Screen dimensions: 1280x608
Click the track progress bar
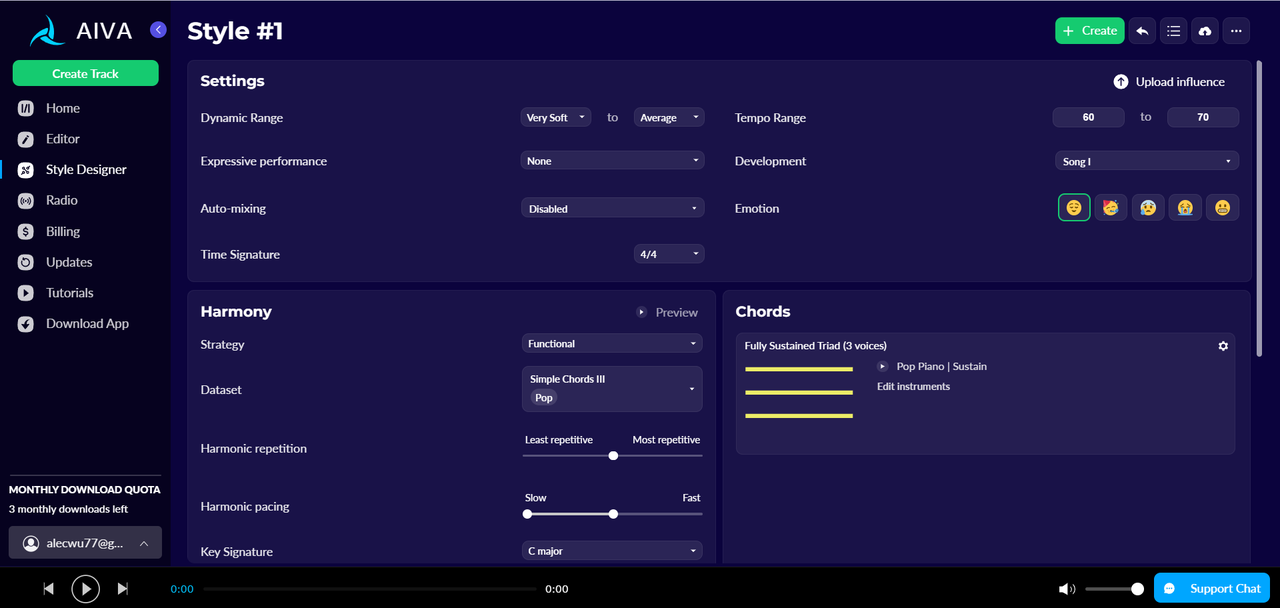tap(370, 589)
